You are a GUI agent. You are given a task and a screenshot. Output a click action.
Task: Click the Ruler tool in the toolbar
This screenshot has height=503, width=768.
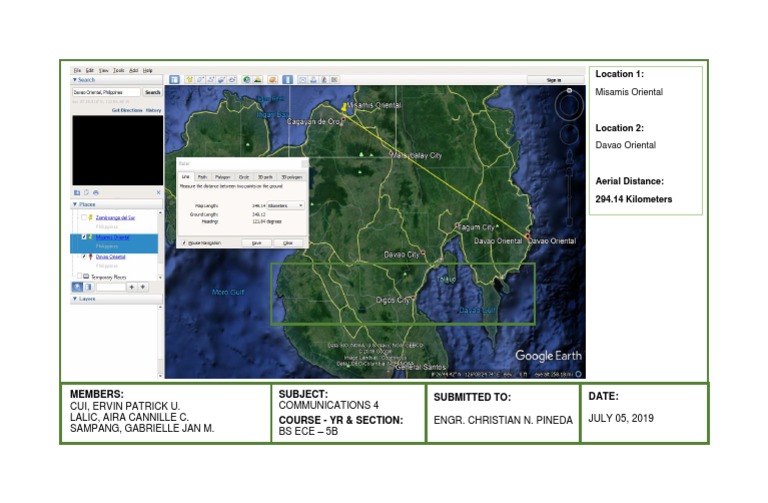[288, 79]
